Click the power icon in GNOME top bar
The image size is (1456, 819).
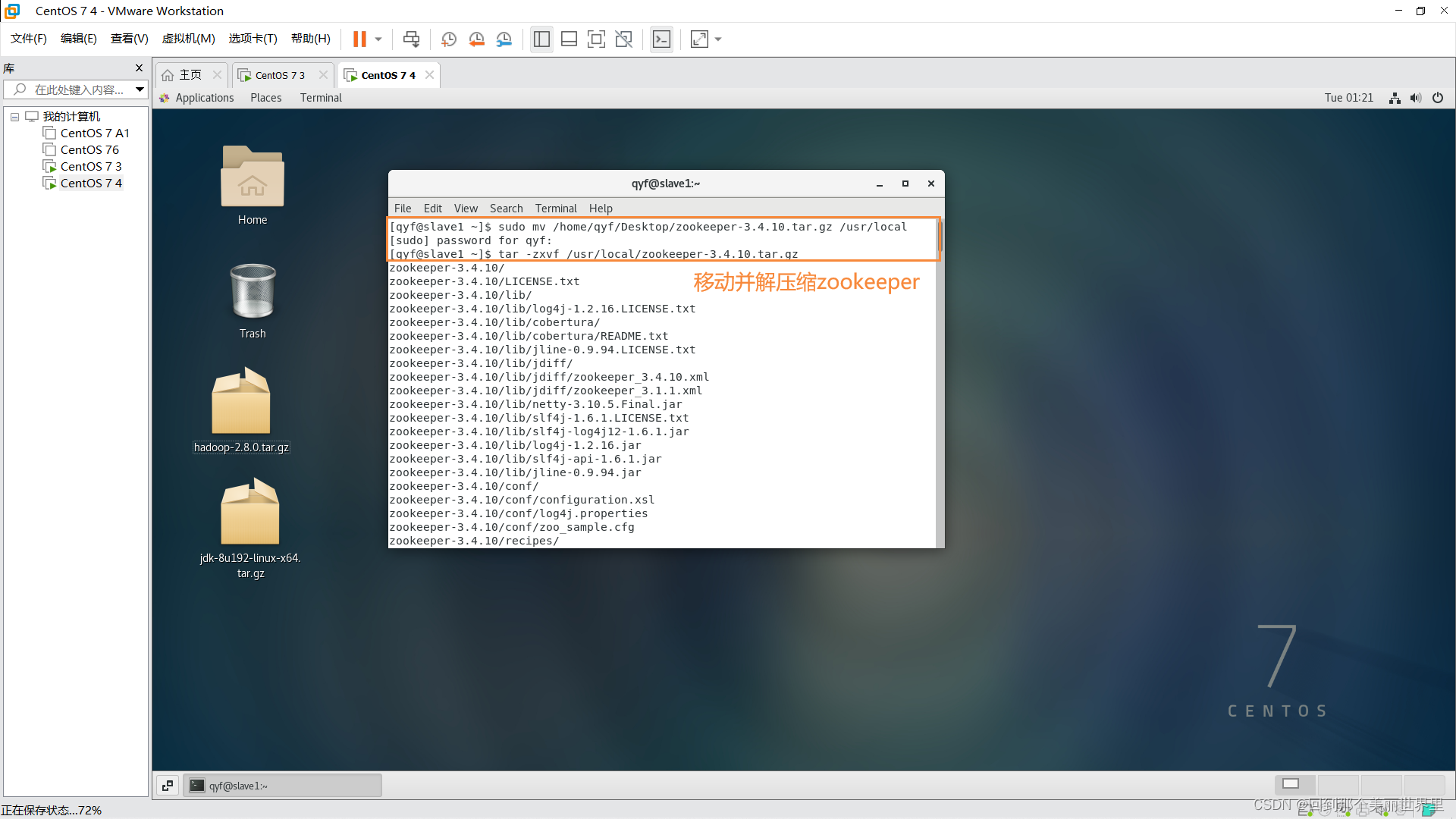coord(1438,98)
